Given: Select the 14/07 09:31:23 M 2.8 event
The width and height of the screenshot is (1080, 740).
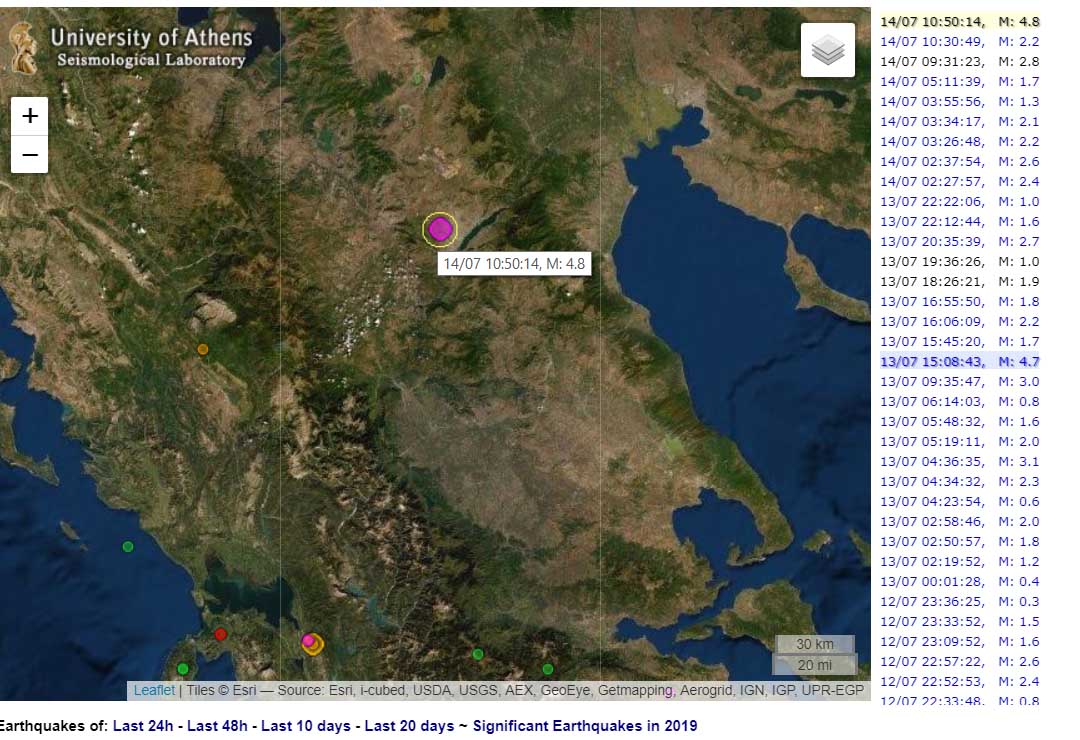Looking at the screenshot, I should pyautogui.click(x=959, y=61).
